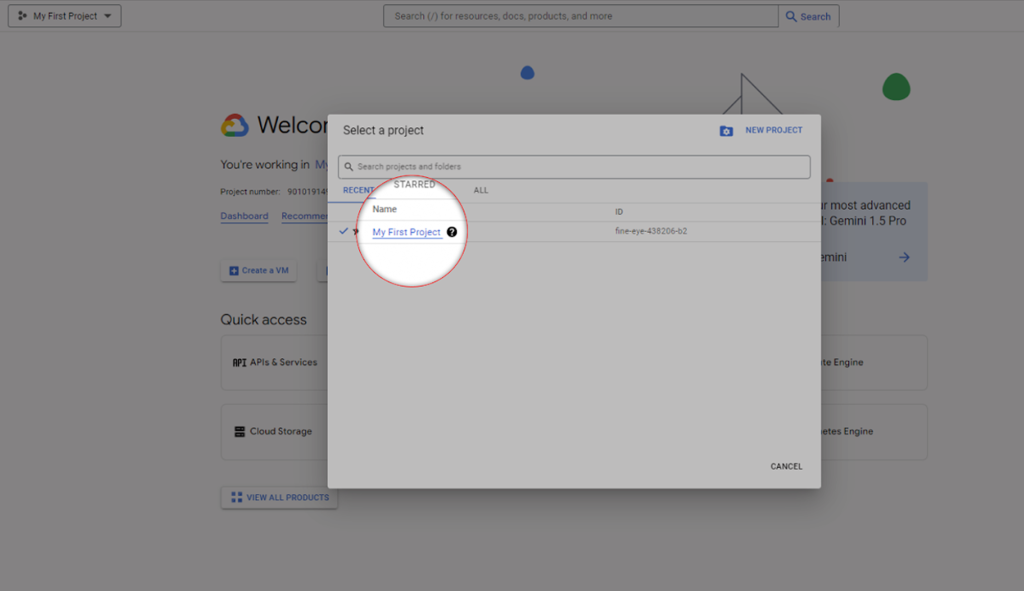This screenshot has height=591, width=1024.
Task: Click the Google Cloud logo
Action: (x=235, y=125)
